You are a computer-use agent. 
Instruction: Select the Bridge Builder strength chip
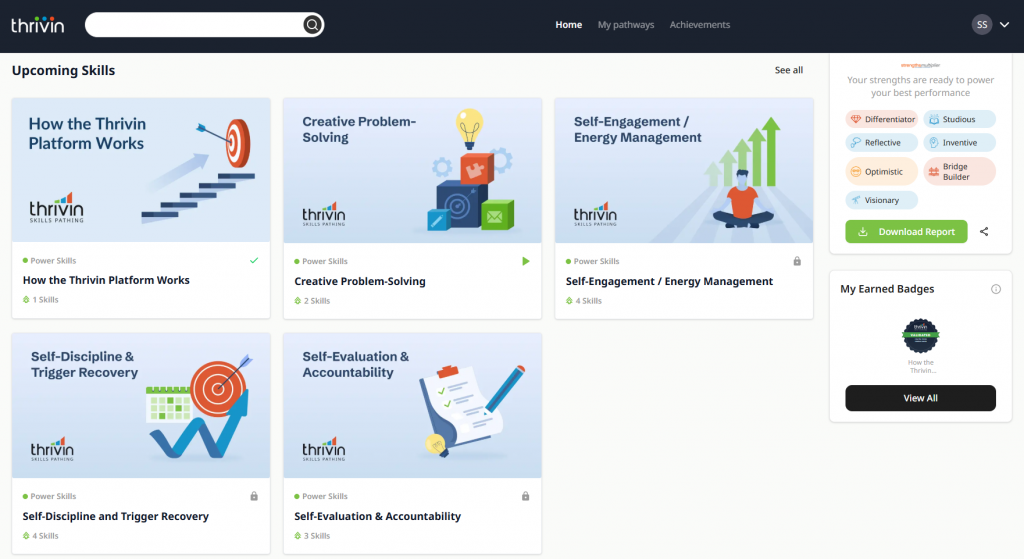(959, 172)
